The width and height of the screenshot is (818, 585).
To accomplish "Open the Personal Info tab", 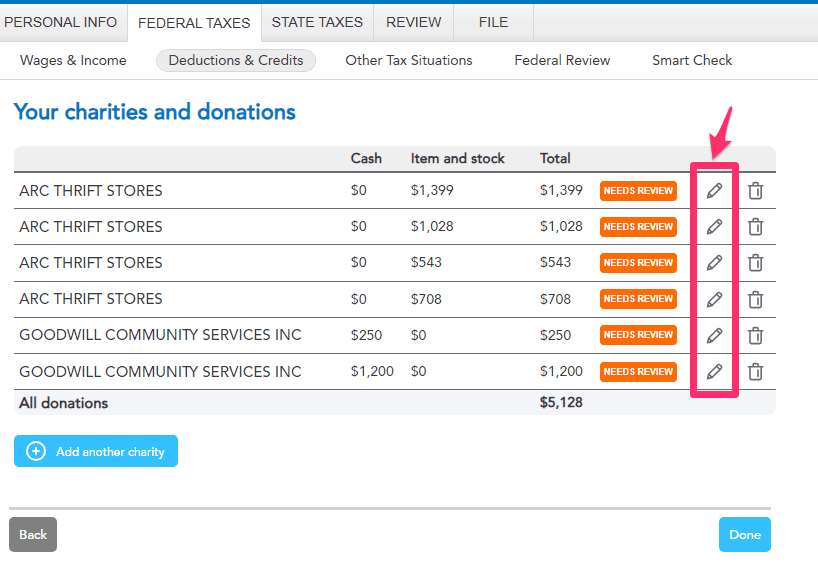I will click(61, 22).
